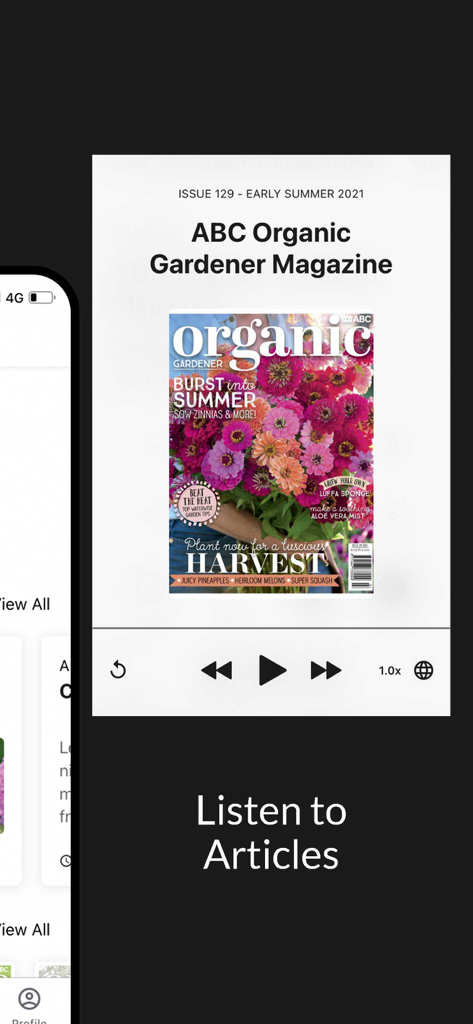Open the Profile tab icon

29,999
